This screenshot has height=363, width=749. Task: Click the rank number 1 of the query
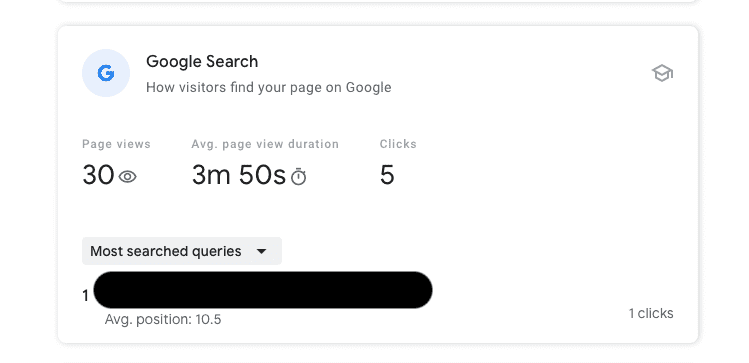86,296
